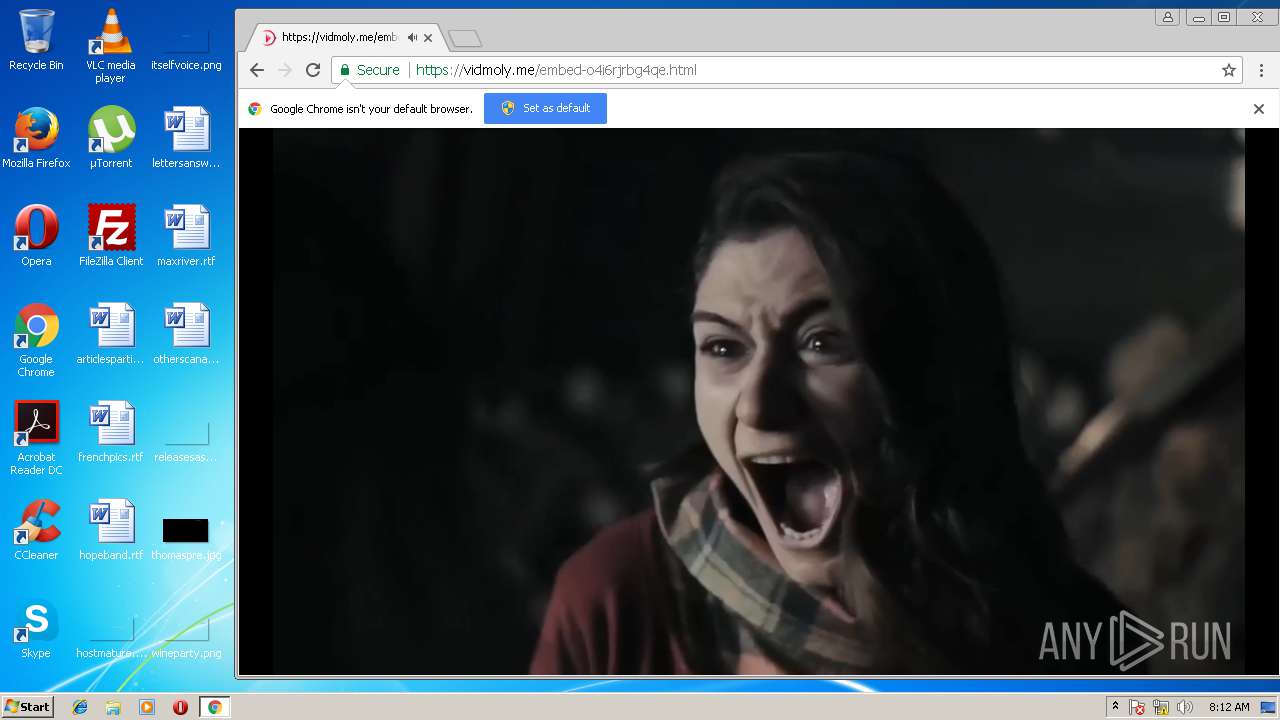This screenshot has width=1280, height=720.
Task: Show hidden tray icons
Action: point(1116,707)
